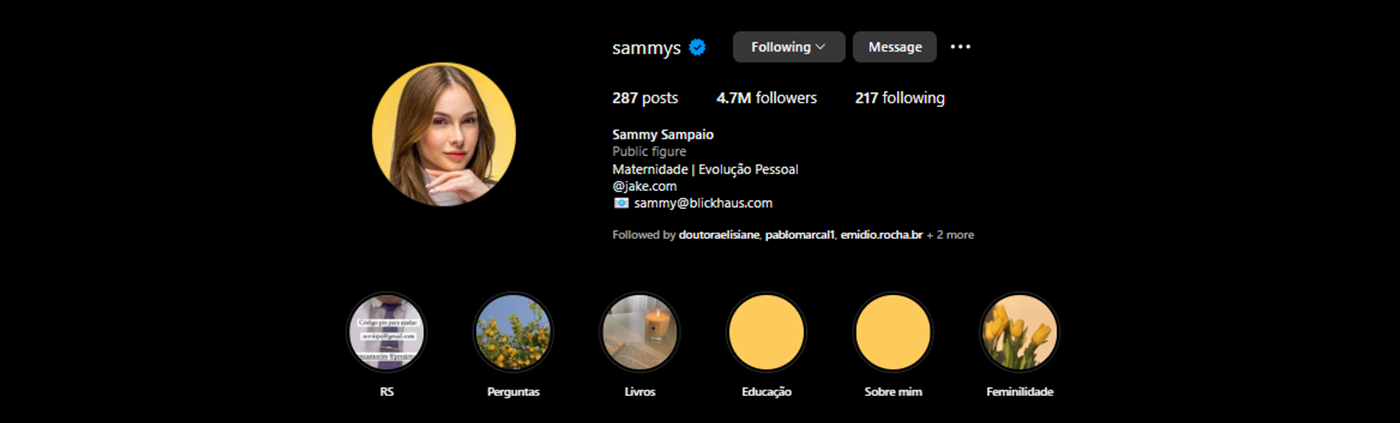
Task: Open the Sobre mim highlight circle
Action: pos(893,332)
